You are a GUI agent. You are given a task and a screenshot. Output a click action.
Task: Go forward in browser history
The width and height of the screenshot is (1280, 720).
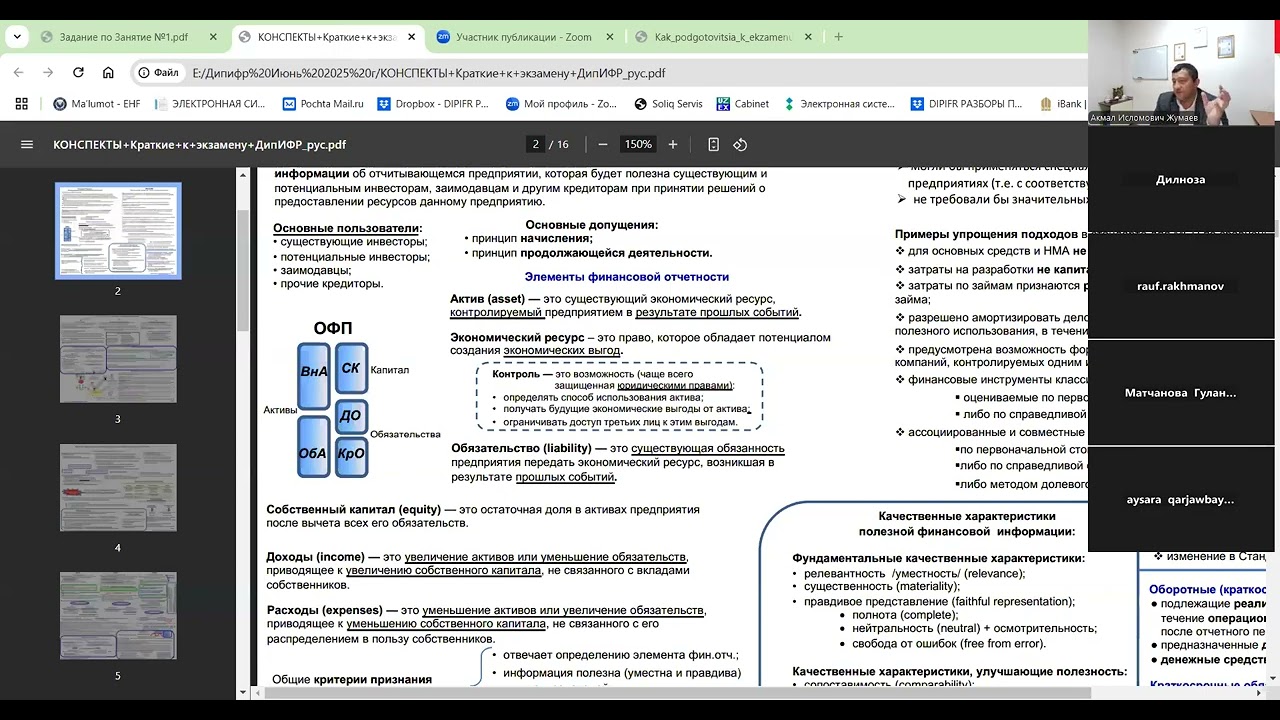pyautogui.click(x=48, y=73)
